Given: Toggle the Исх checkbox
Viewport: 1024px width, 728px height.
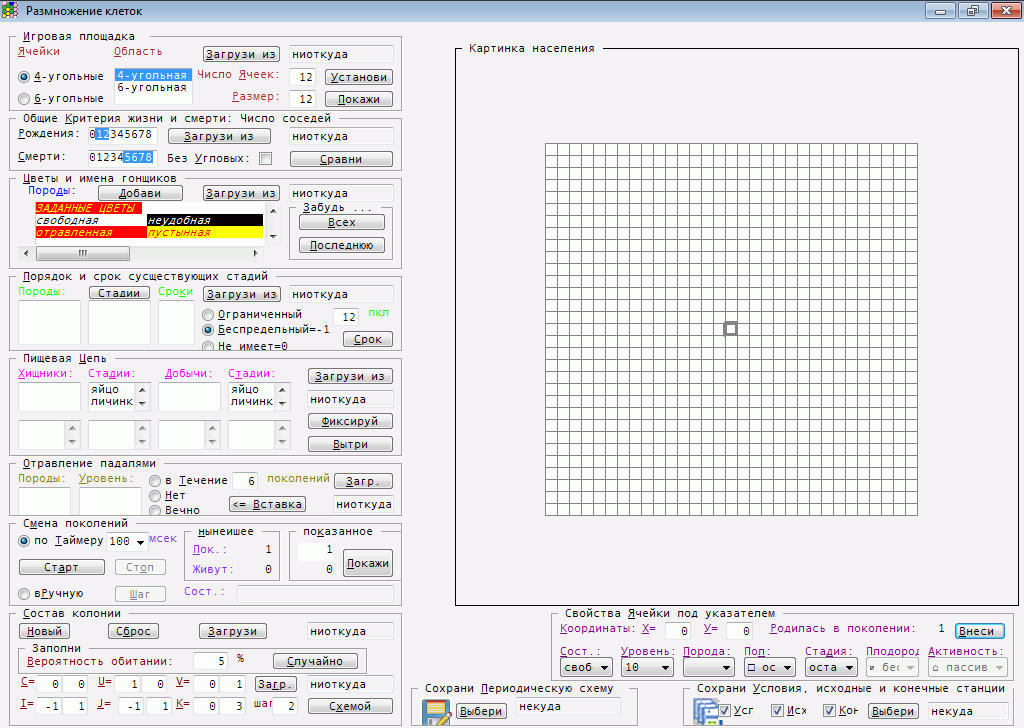Looking at the screenshot, I should pyautogui.click(x=777, y=710).
